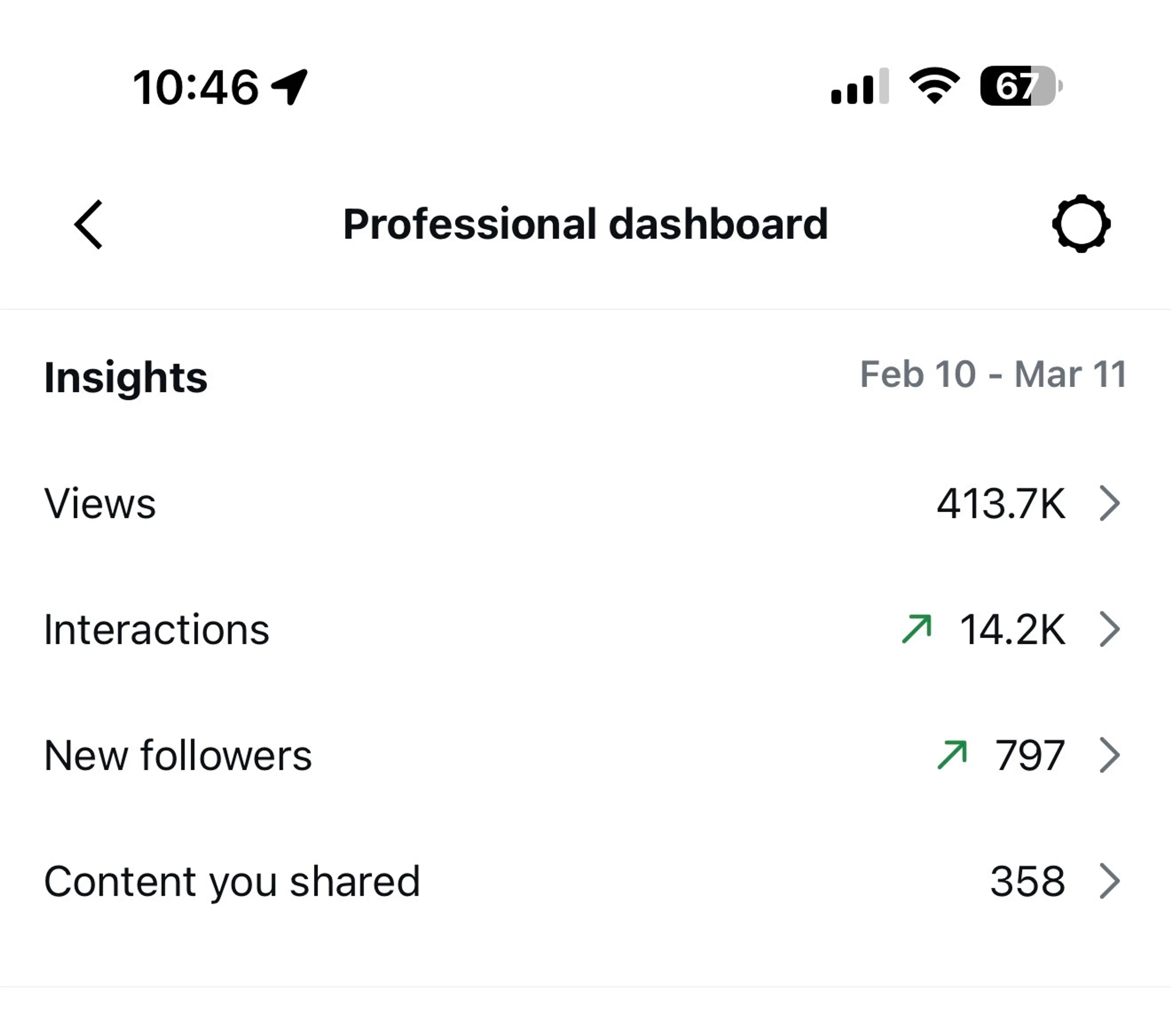Open the Views row
Viewport: 1171px width, 1036px height.
click(585, 503)
